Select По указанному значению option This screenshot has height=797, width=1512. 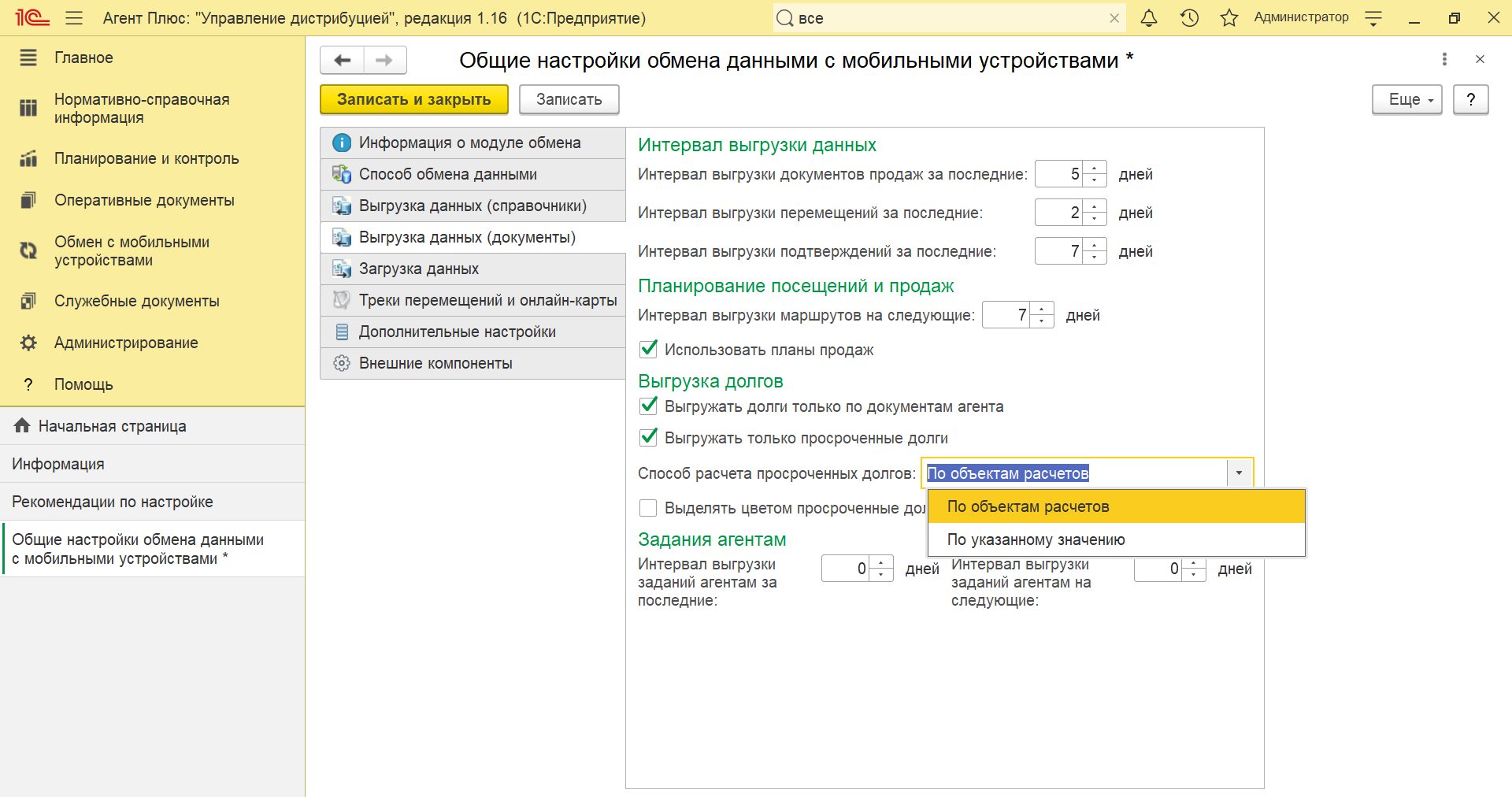point(1036,539)
